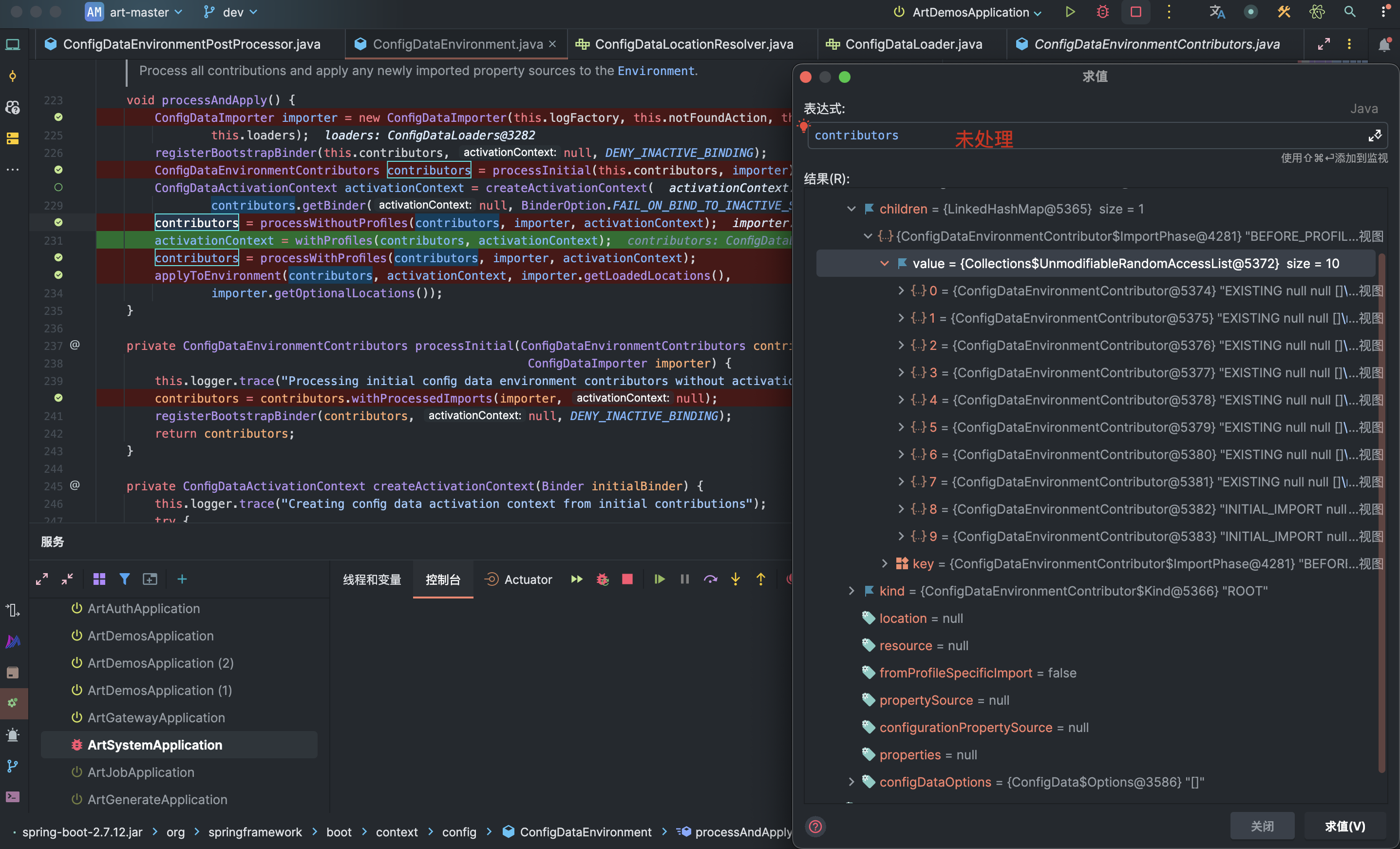
Task: Toggle breakpoint on applyToEnvironment line
Action: pos(58,275)
